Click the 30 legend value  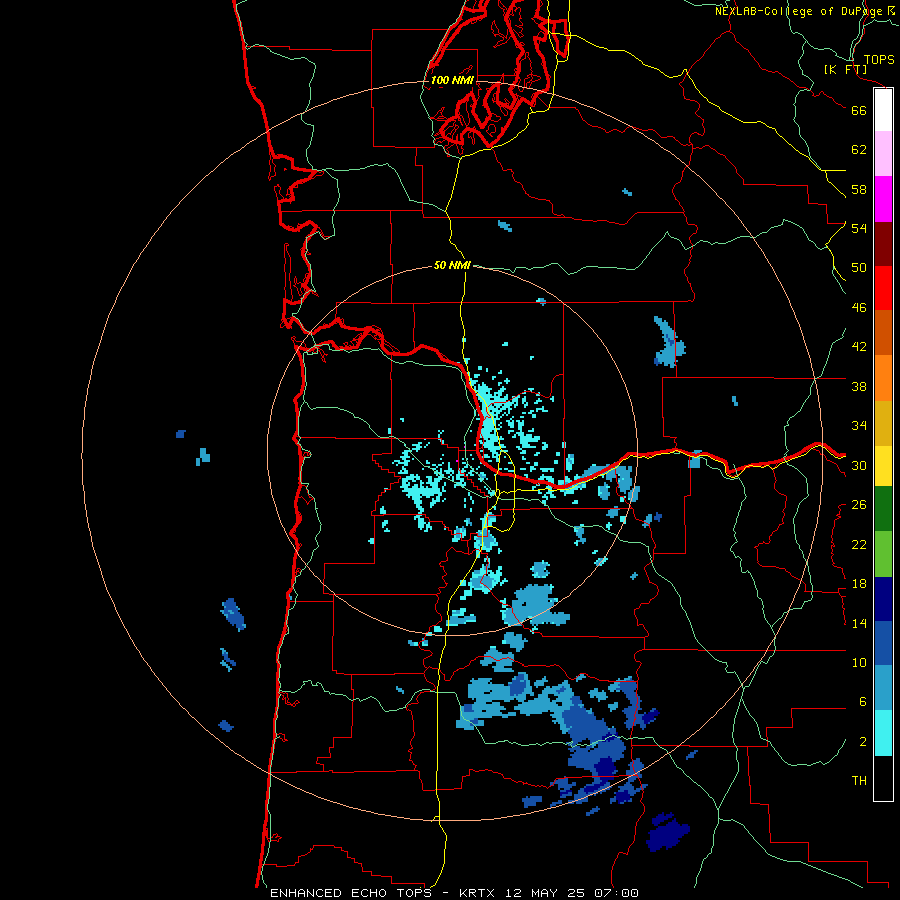[859, 465]
